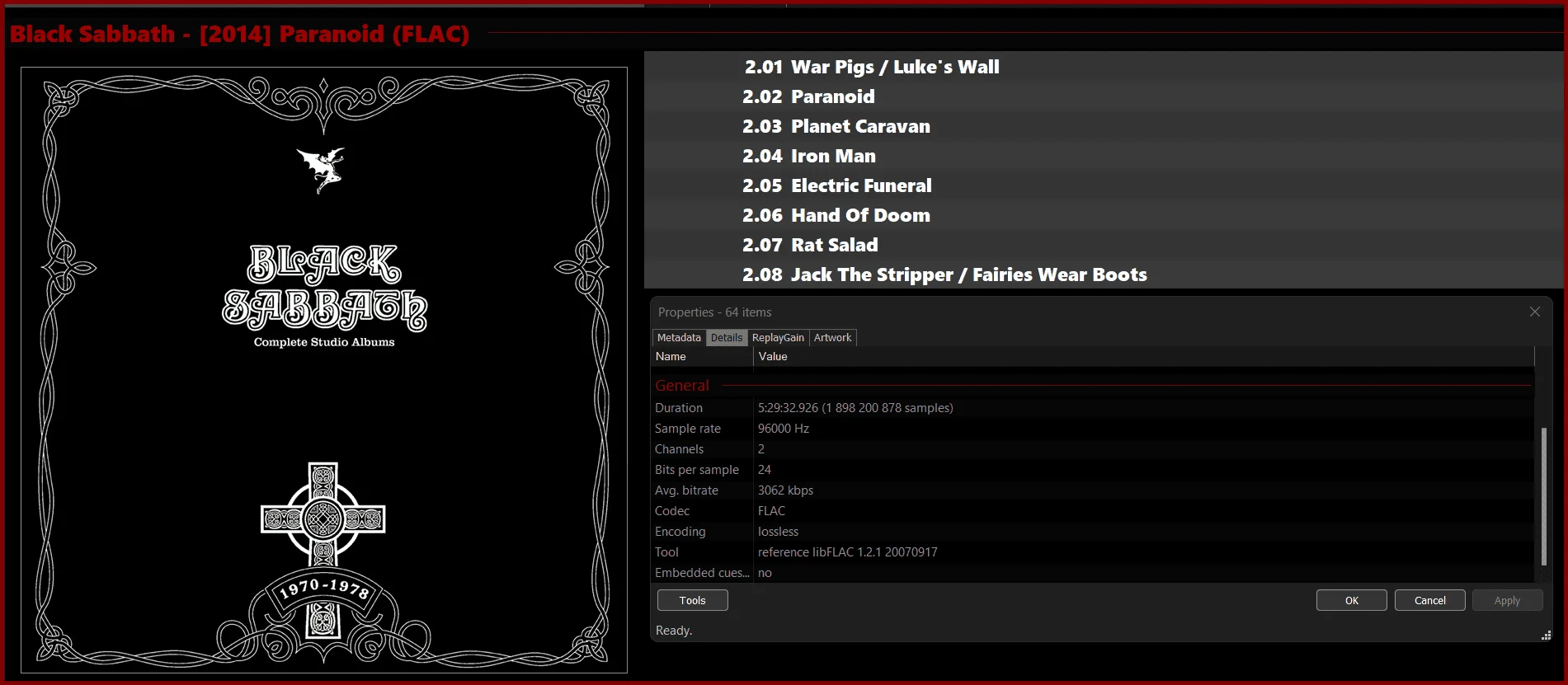Viewport: 1568px width, 685px height.
Task: Switch to the Metadata tab
Action: click(679, 338)
